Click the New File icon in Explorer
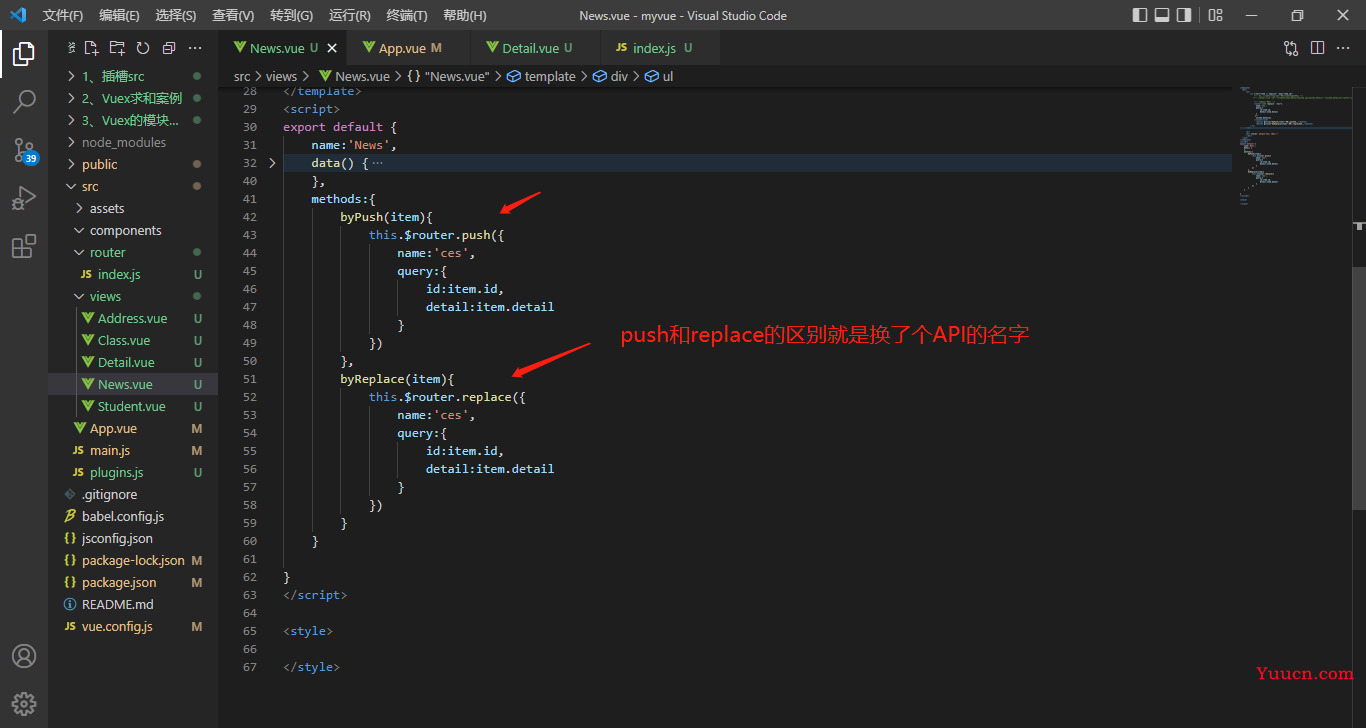Image resolution: width=1366 pixels, height=728 pixels. (91, 48)
